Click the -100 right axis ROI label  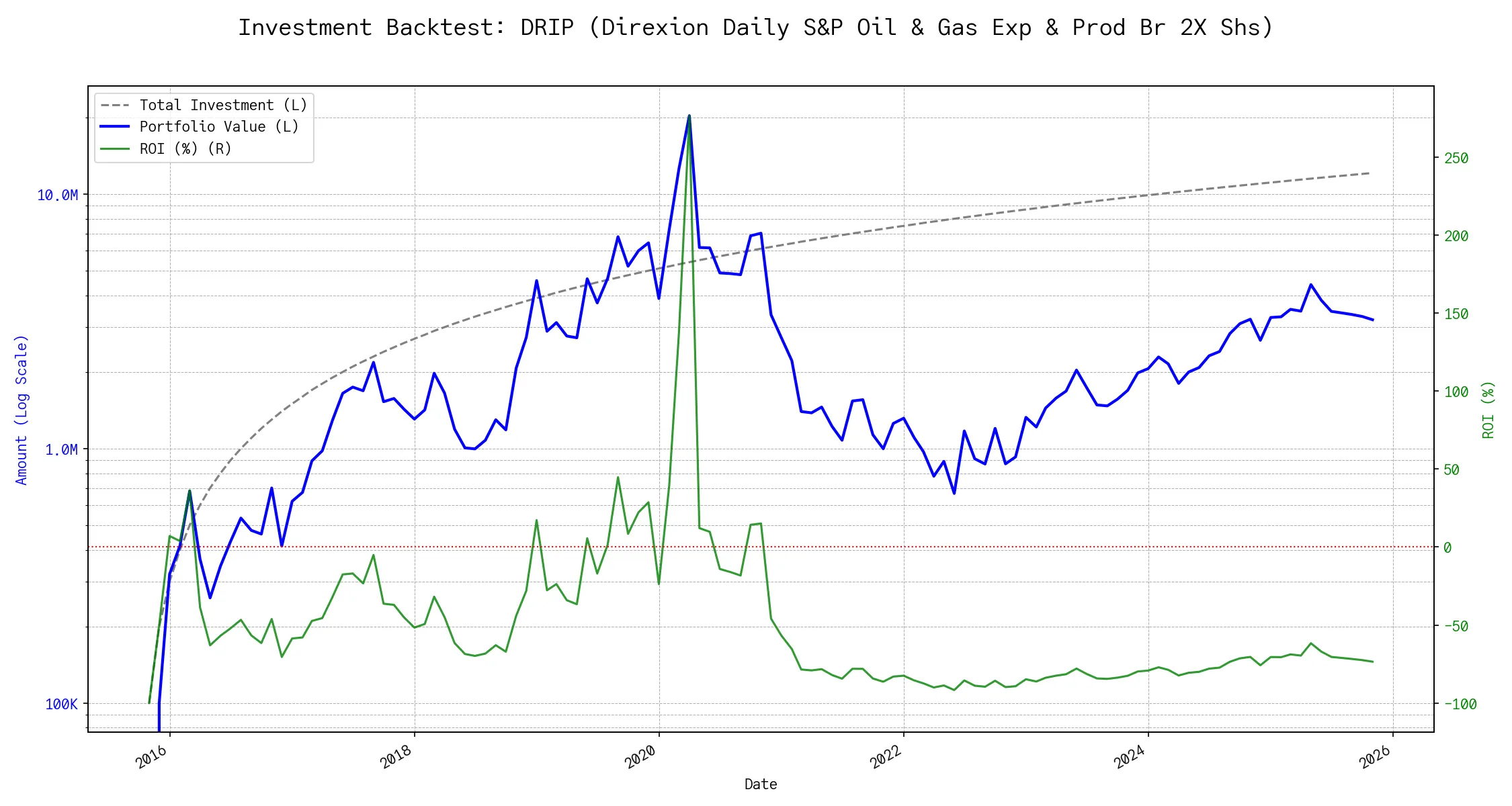[x=1460, y=705]
